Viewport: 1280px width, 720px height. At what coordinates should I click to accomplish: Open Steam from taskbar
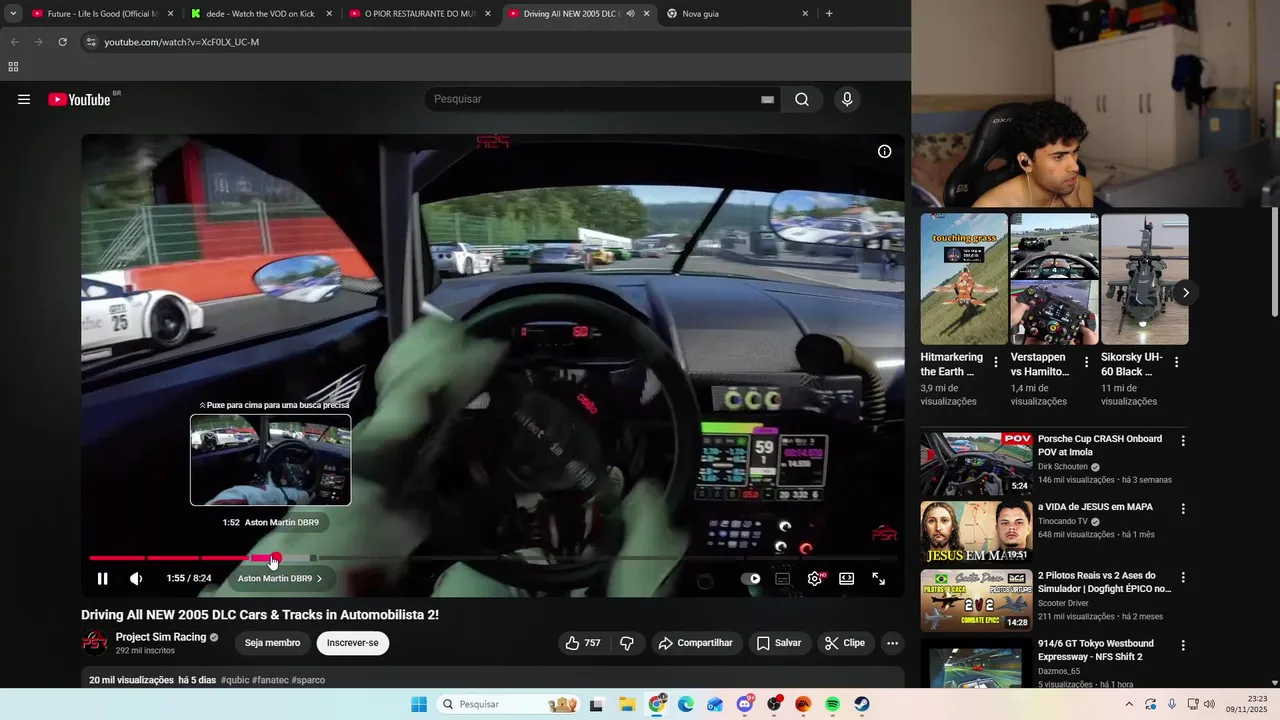(862, 704)
